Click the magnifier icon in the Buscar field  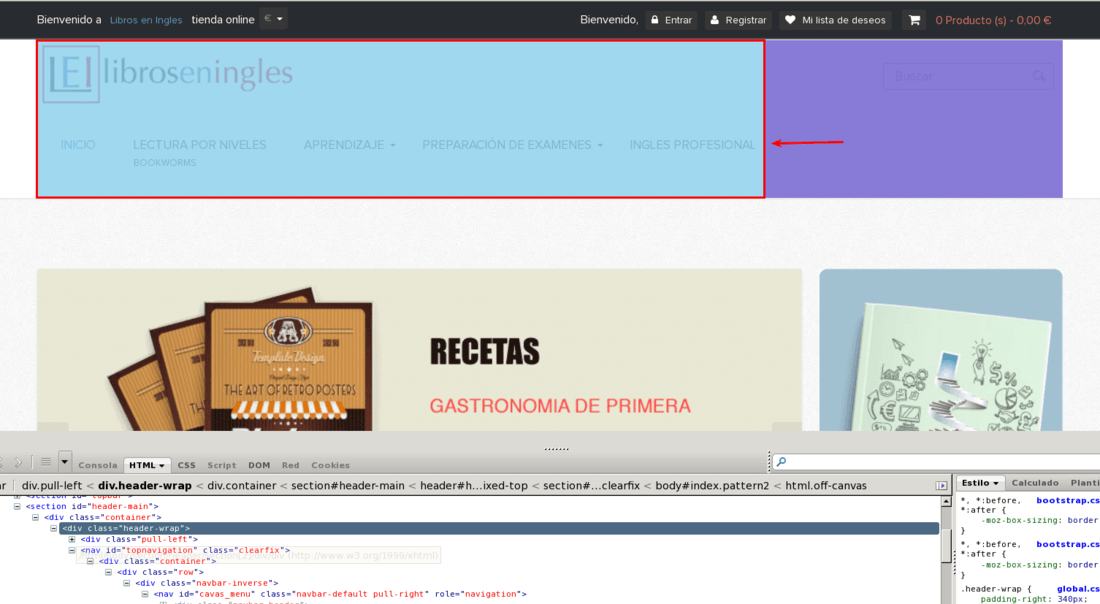tap(1039, 76)
